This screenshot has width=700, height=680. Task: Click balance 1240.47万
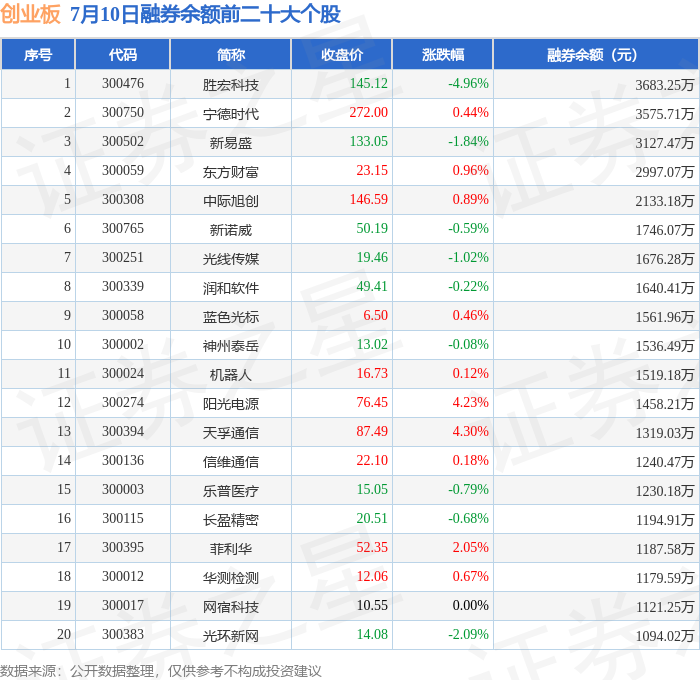[665, 462]
